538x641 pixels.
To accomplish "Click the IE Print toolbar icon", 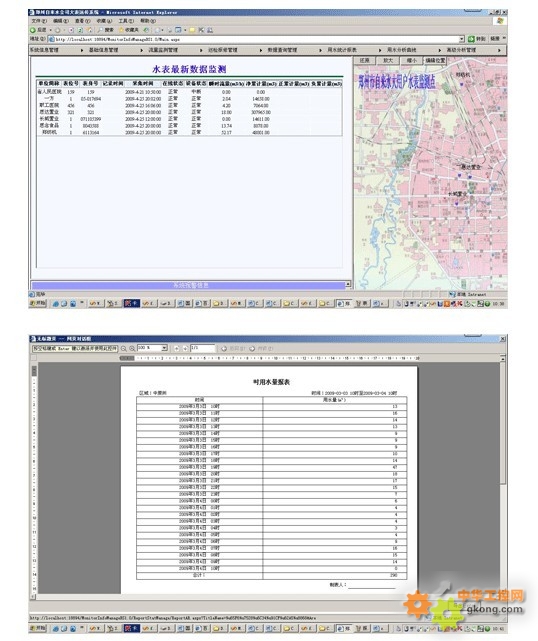I will click(x=170, y=30).
